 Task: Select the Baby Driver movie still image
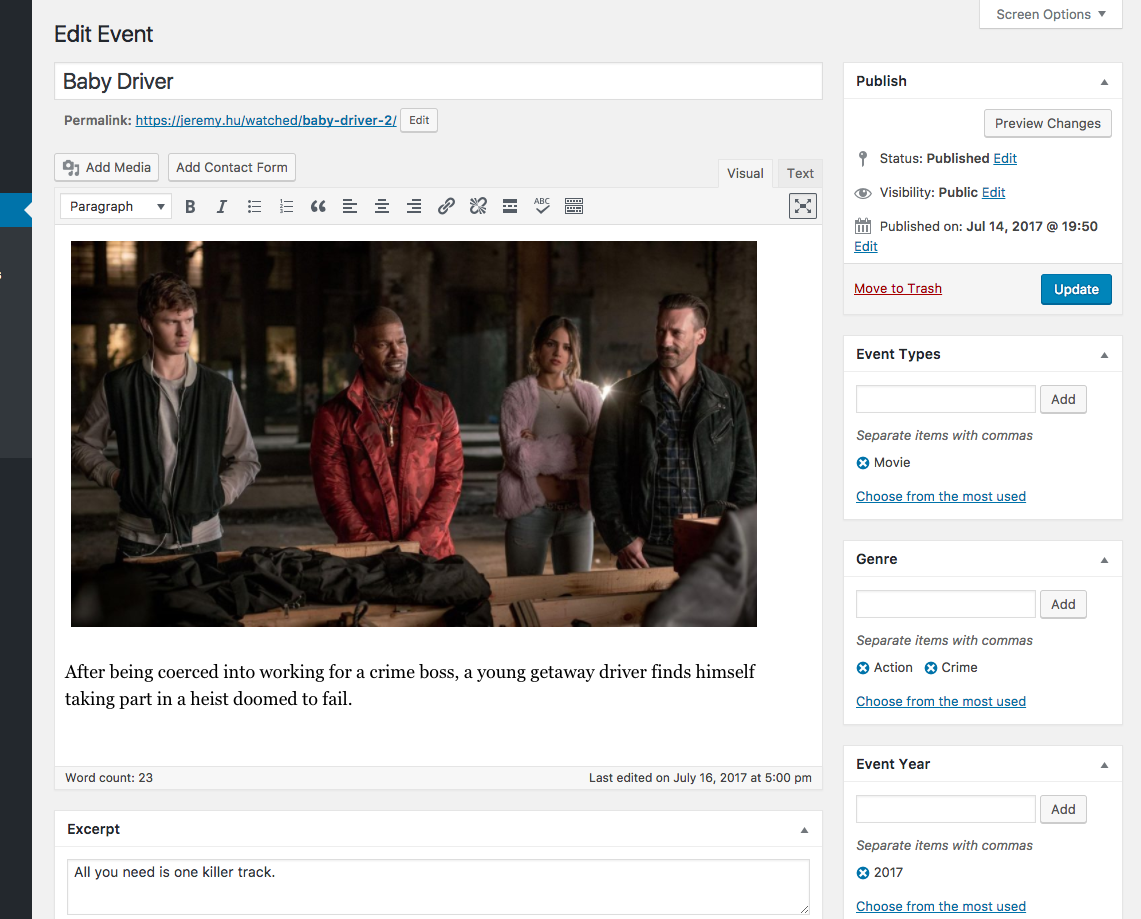tap(413, 434)
